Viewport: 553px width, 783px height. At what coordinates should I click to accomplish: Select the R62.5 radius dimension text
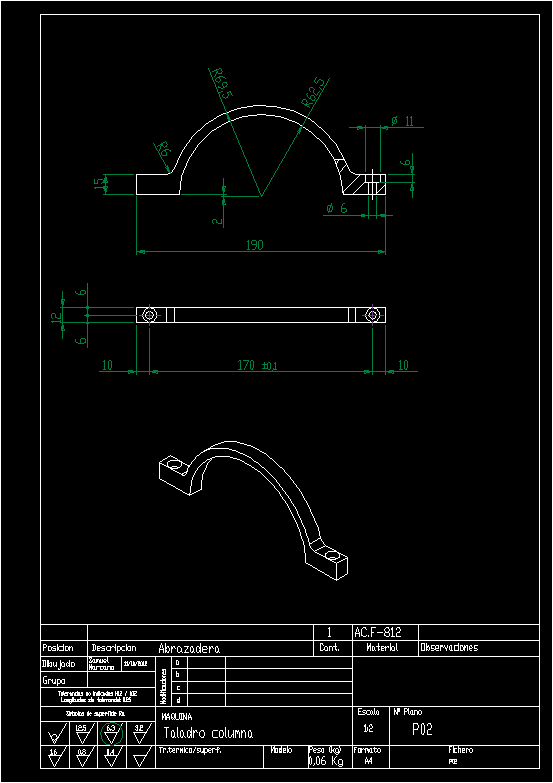point(315,92)
